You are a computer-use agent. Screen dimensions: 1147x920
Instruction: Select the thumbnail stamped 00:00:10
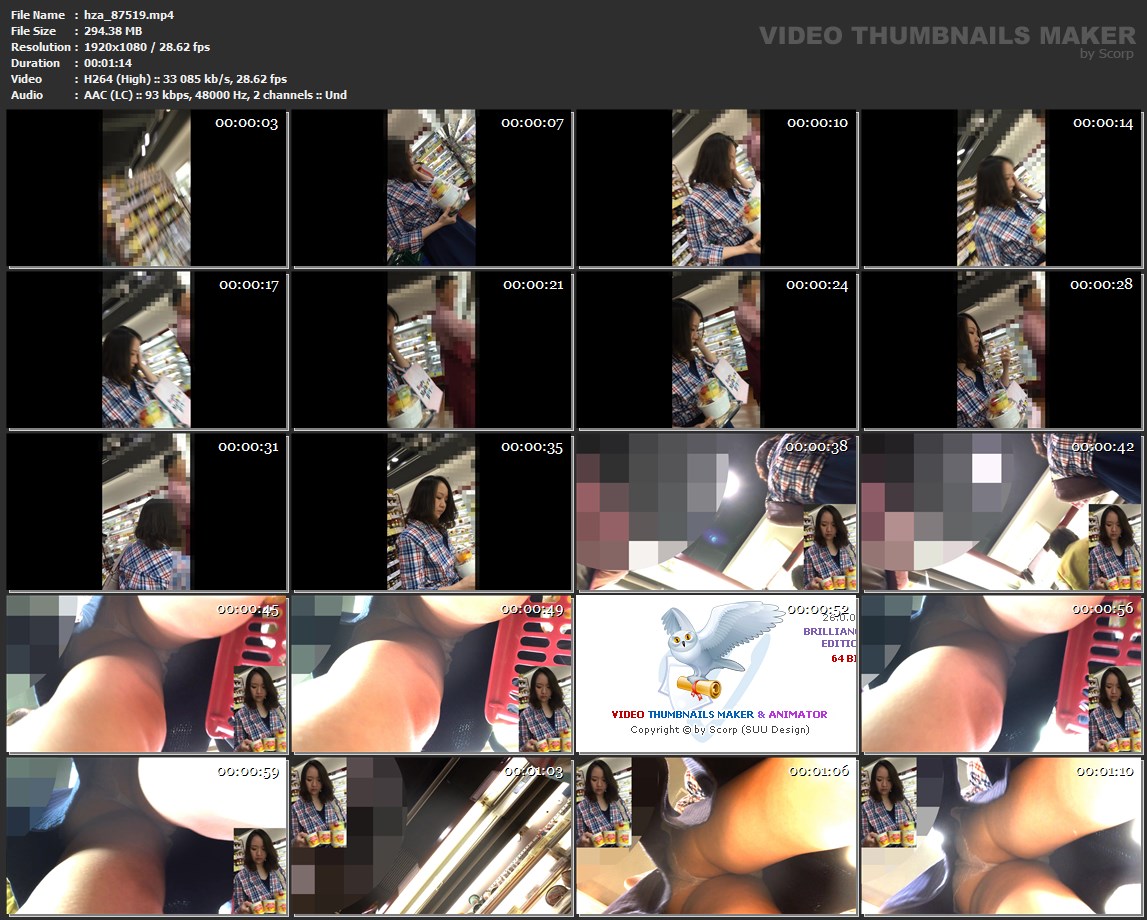(x=717, y=188)
